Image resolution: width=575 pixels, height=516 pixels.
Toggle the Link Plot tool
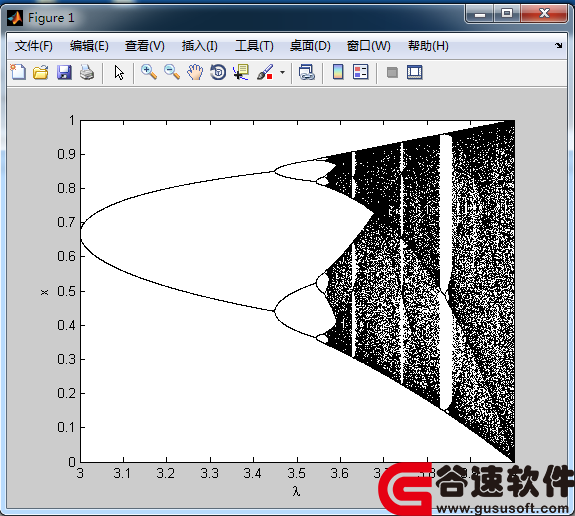click(307, 72)
